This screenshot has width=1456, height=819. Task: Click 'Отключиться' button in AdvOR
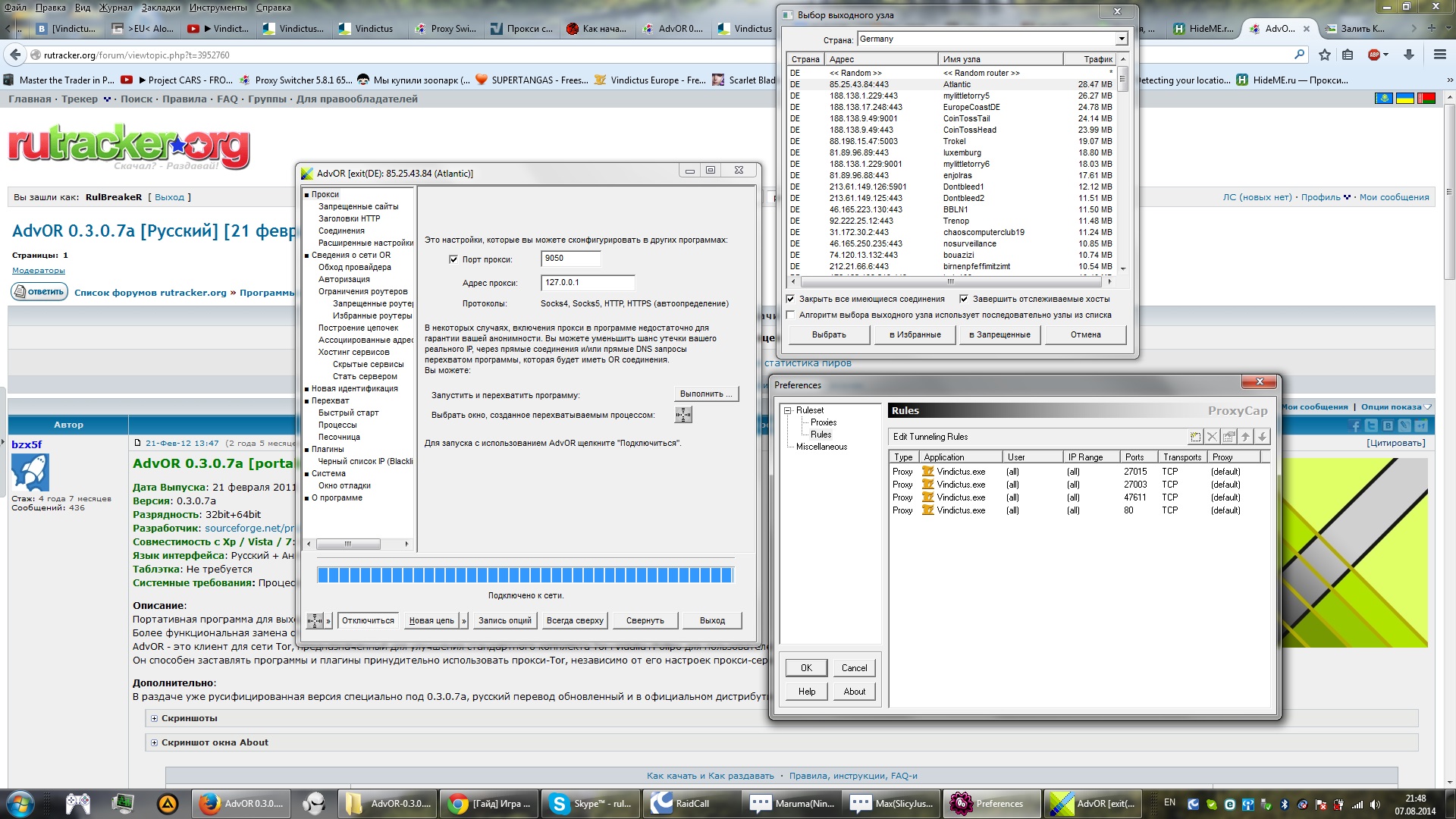pyautogui.click(x=368, y=620)
